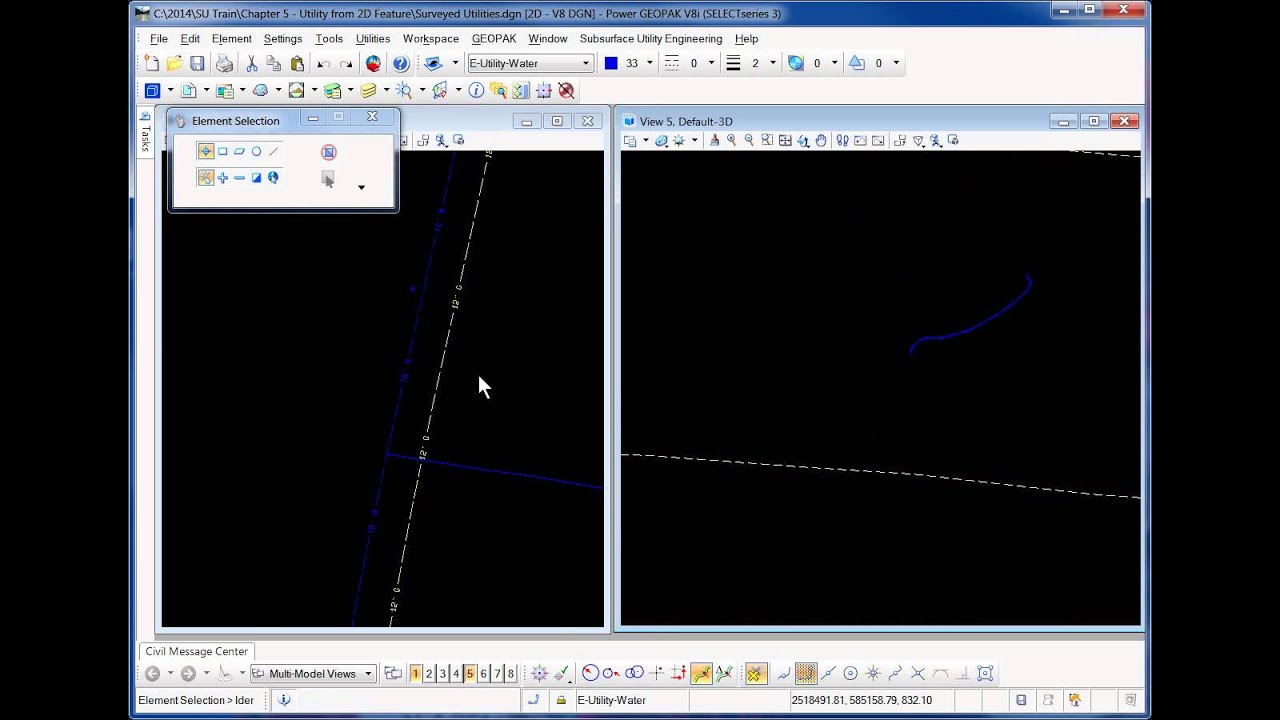Image resolution: width=1280 pixels, height=720 pixels.
Task: Click Disable Handles icon in Element Selection
Action: 328,152
